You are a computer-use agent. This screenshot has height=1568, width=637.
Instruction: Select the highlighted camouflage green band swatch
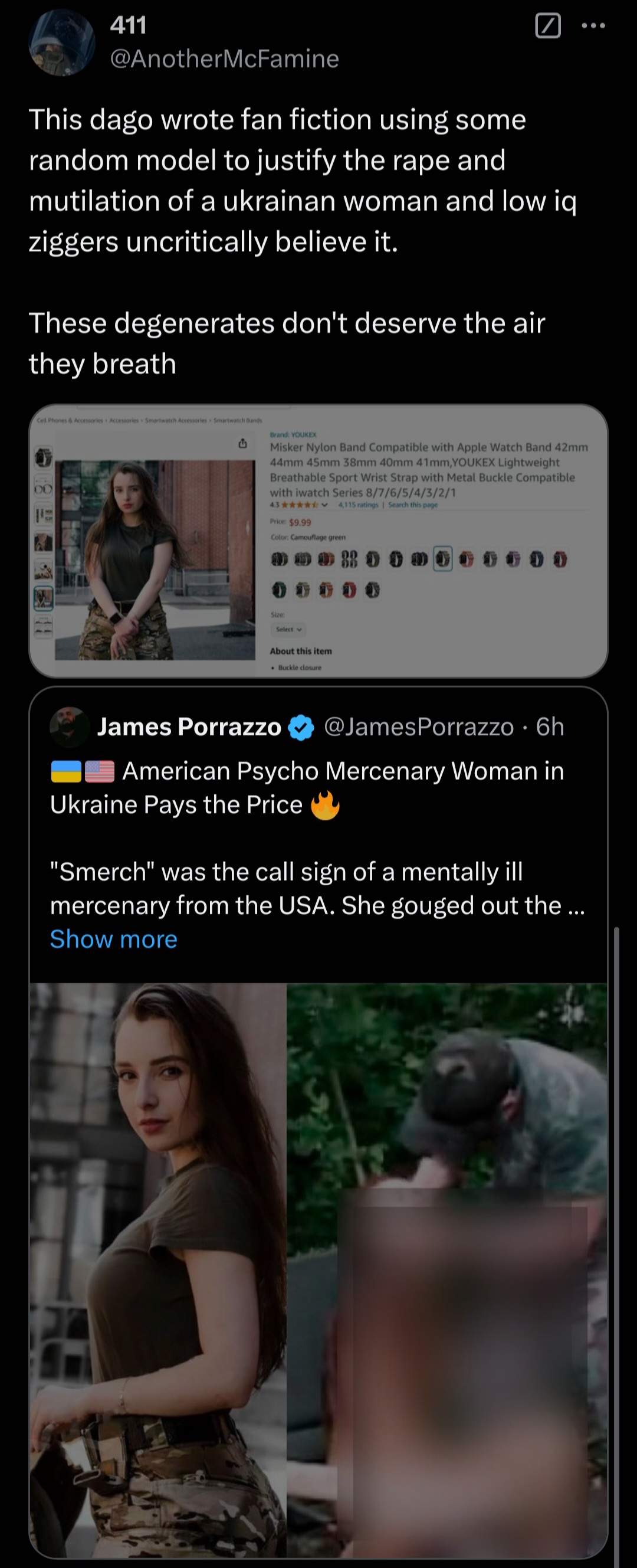tap(443, 559)
